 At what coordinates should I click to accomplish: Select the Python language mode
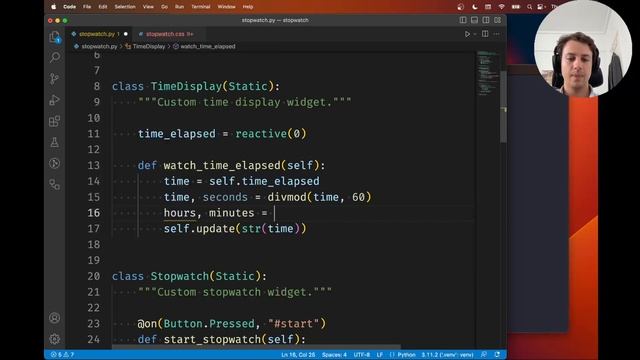[x=406, y=355]
